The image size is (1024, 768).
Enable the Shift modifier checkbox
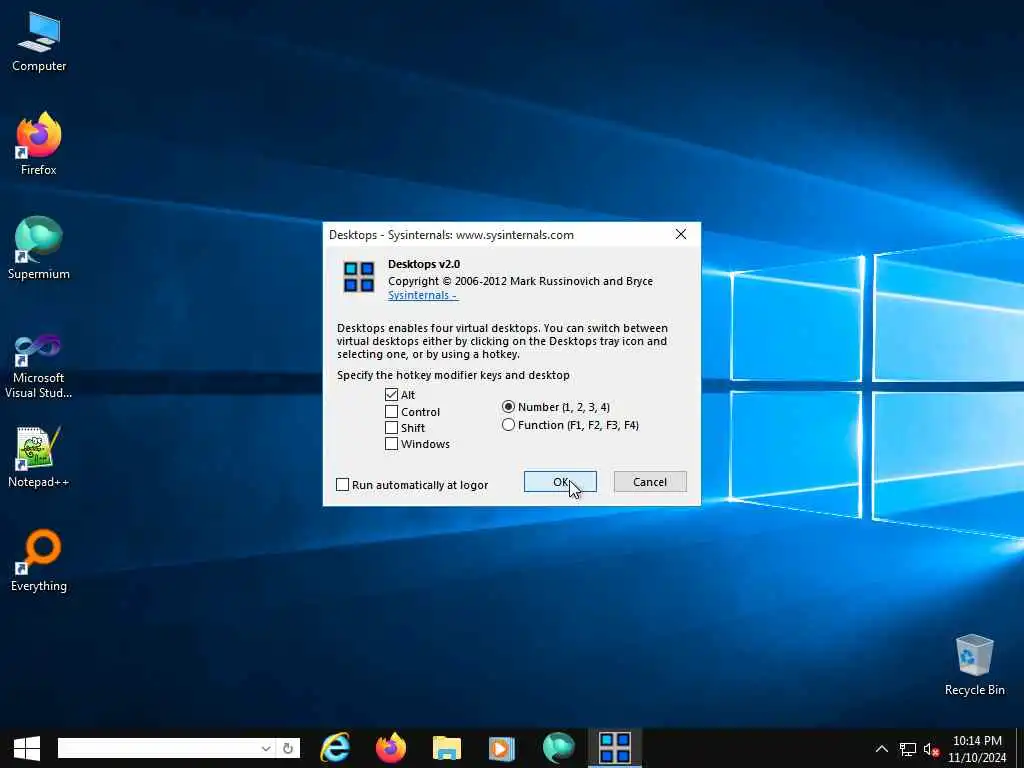pyautogui.click(x=391, y=428)
